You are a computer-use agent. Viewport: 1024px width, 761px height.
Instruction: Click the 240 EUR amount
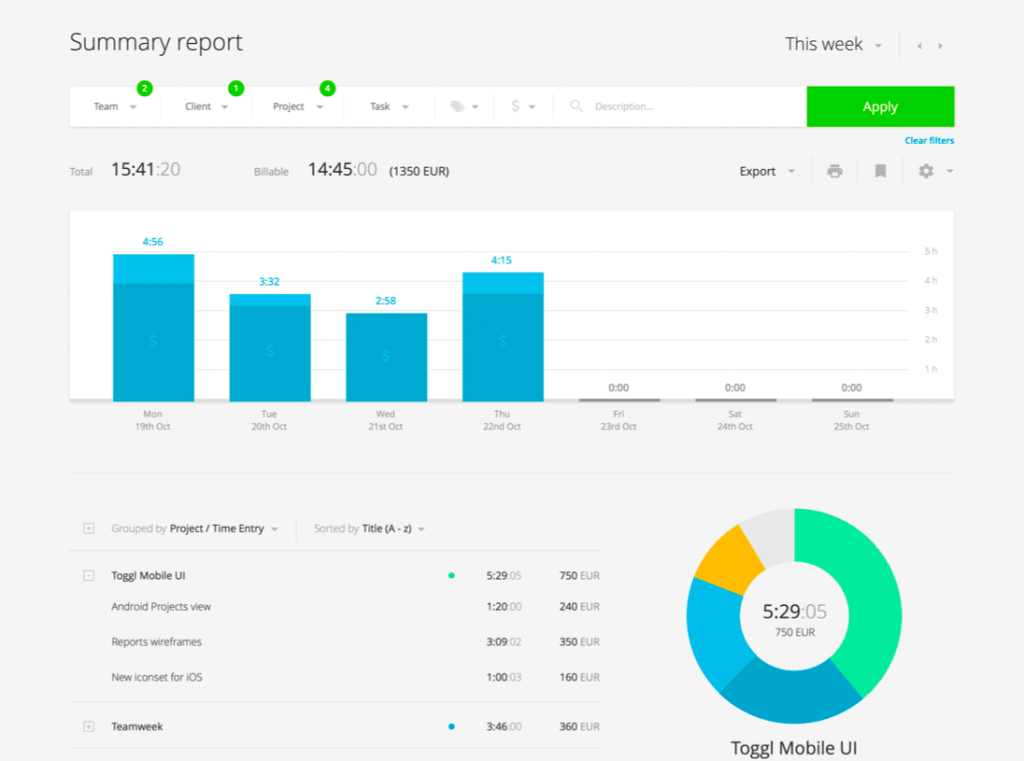pyautogui.click(x=579, y=607)
